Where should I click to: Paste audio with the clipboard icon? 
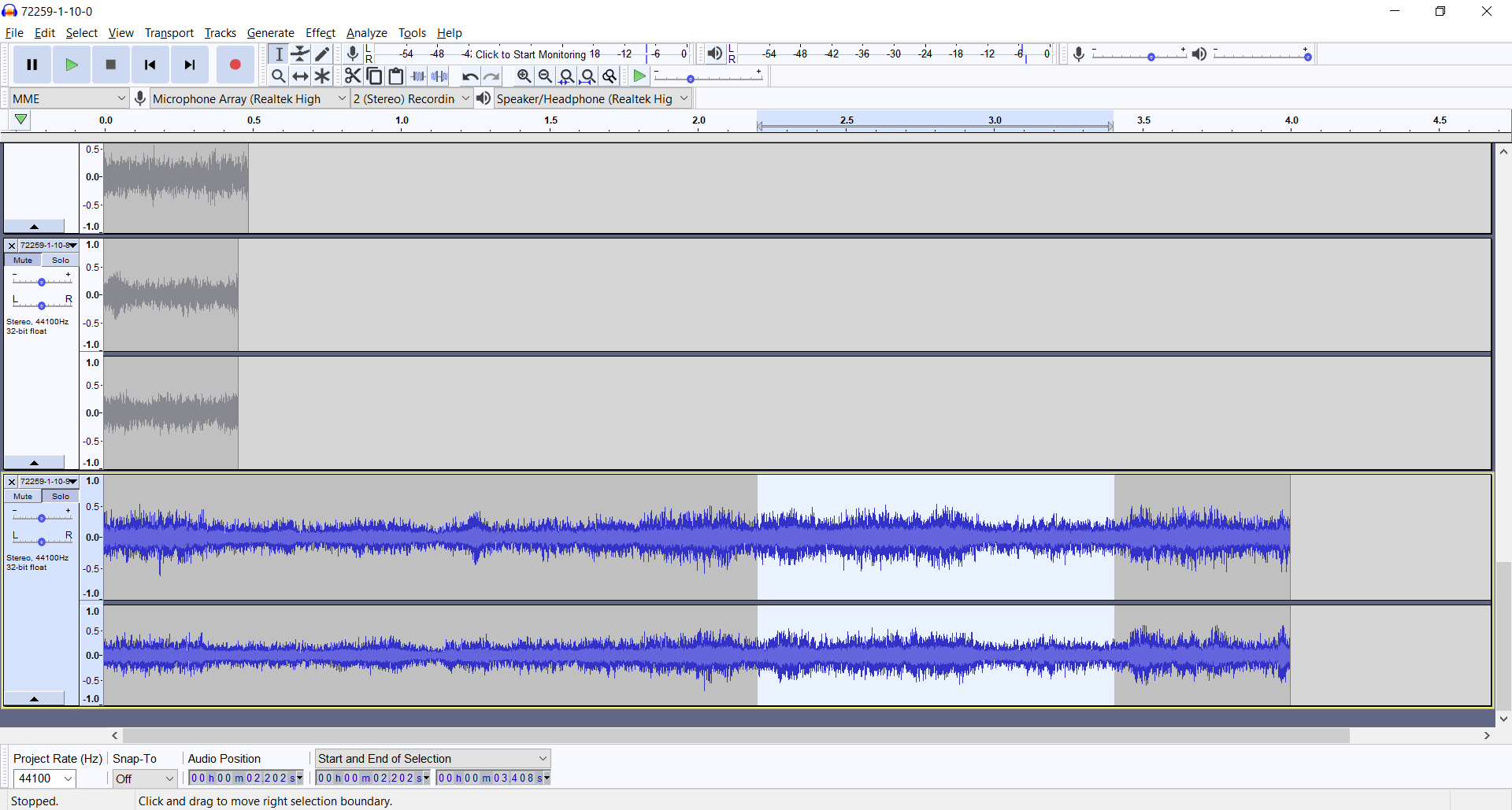coord(396,76)
